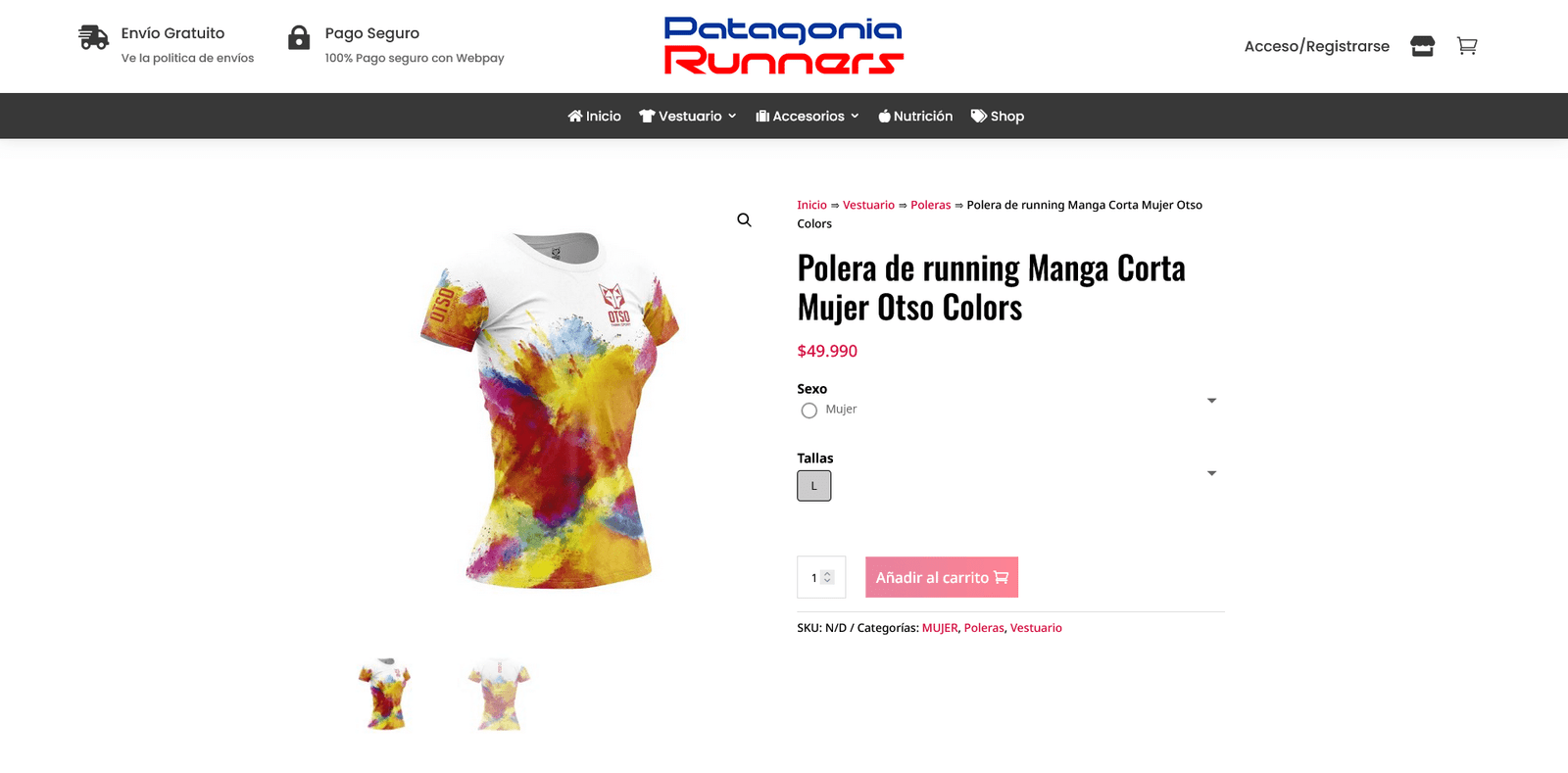Adjust quantity with the stepper arrows

pos(827,577)
